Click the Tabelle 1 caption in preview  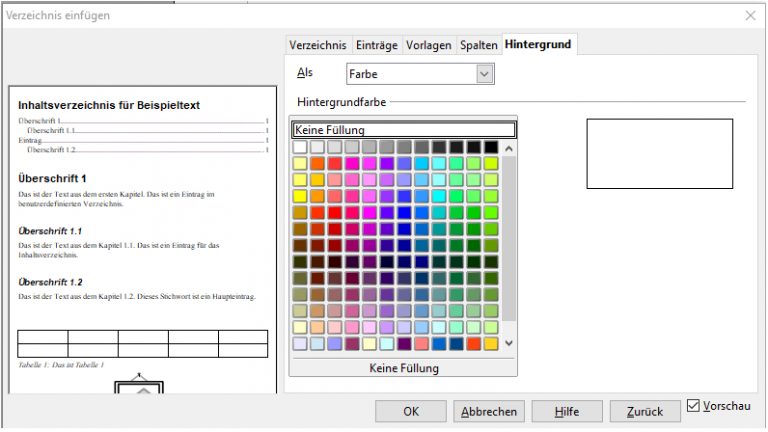[x=61, y=365]
